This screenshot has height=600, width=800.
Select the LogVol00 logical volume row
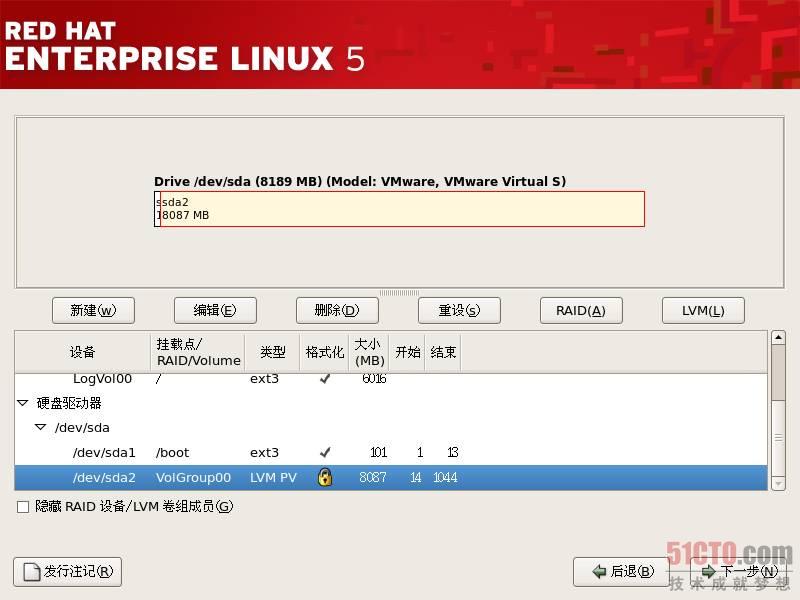391,379
